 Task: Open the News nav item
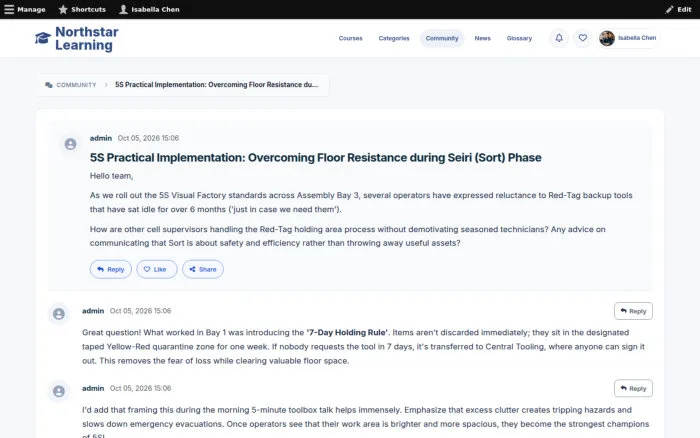(483, 38)
